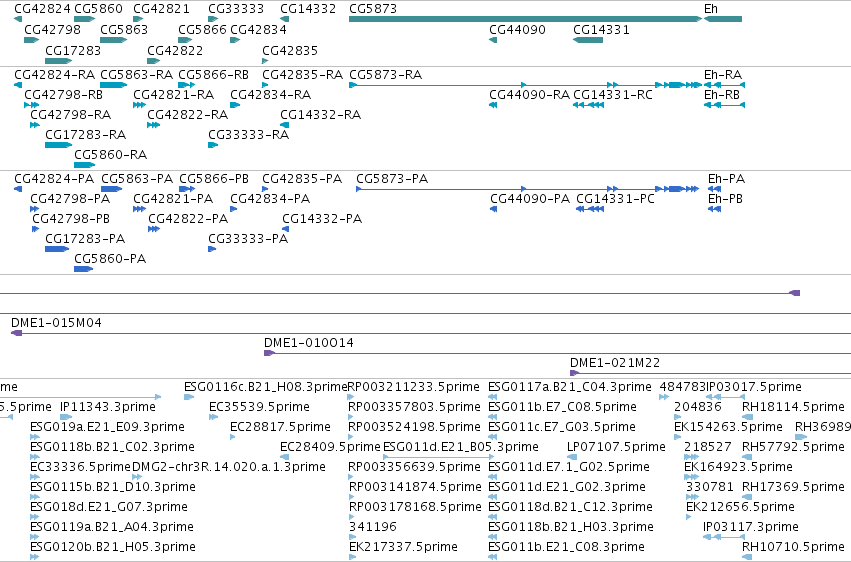The width and height of the screenshot is (851, 562).
Task: Click the ESG0116c.B21_H08.3prime EST label
Action: 265,387
